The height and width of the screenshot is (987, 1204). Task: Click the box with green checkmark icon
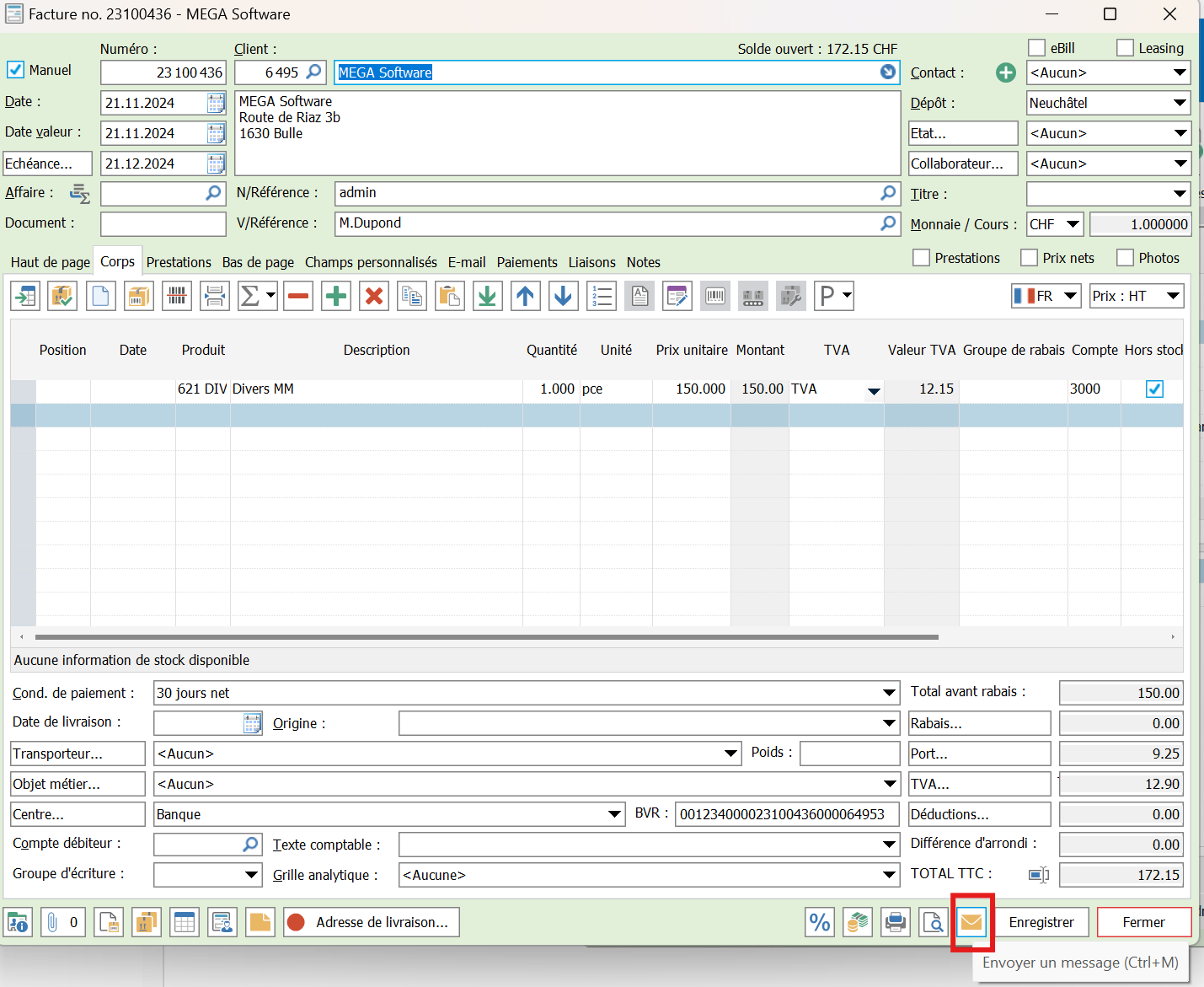(63, 296)
